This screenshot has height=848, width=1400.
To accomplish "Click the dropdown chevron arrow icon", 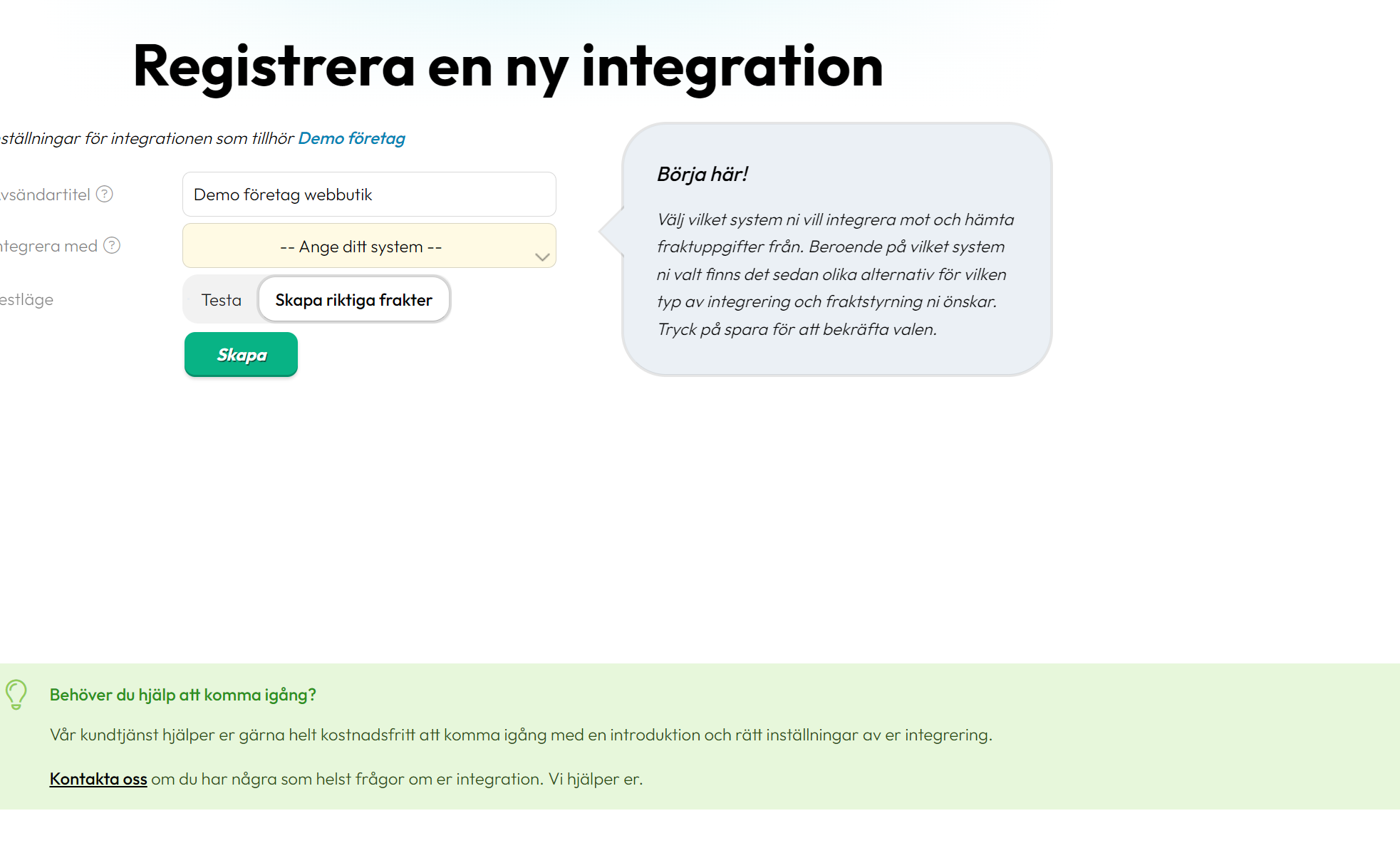I will (x=542, y=257).
